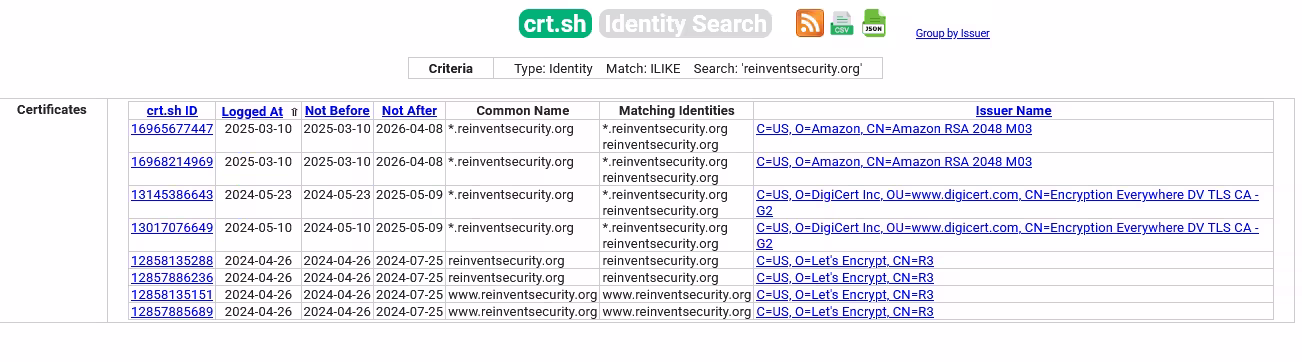
Task: Open certificate ID 13017076649
Action: tap(172, 228)
